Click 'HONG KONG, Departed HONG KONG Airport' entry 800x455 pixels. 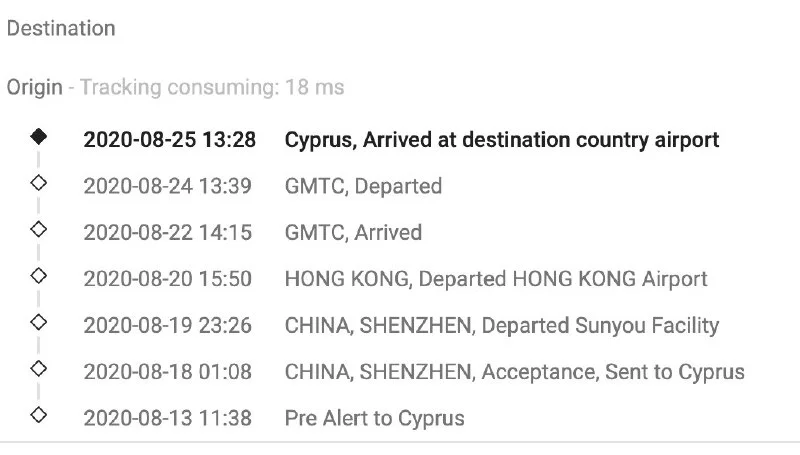496,279
